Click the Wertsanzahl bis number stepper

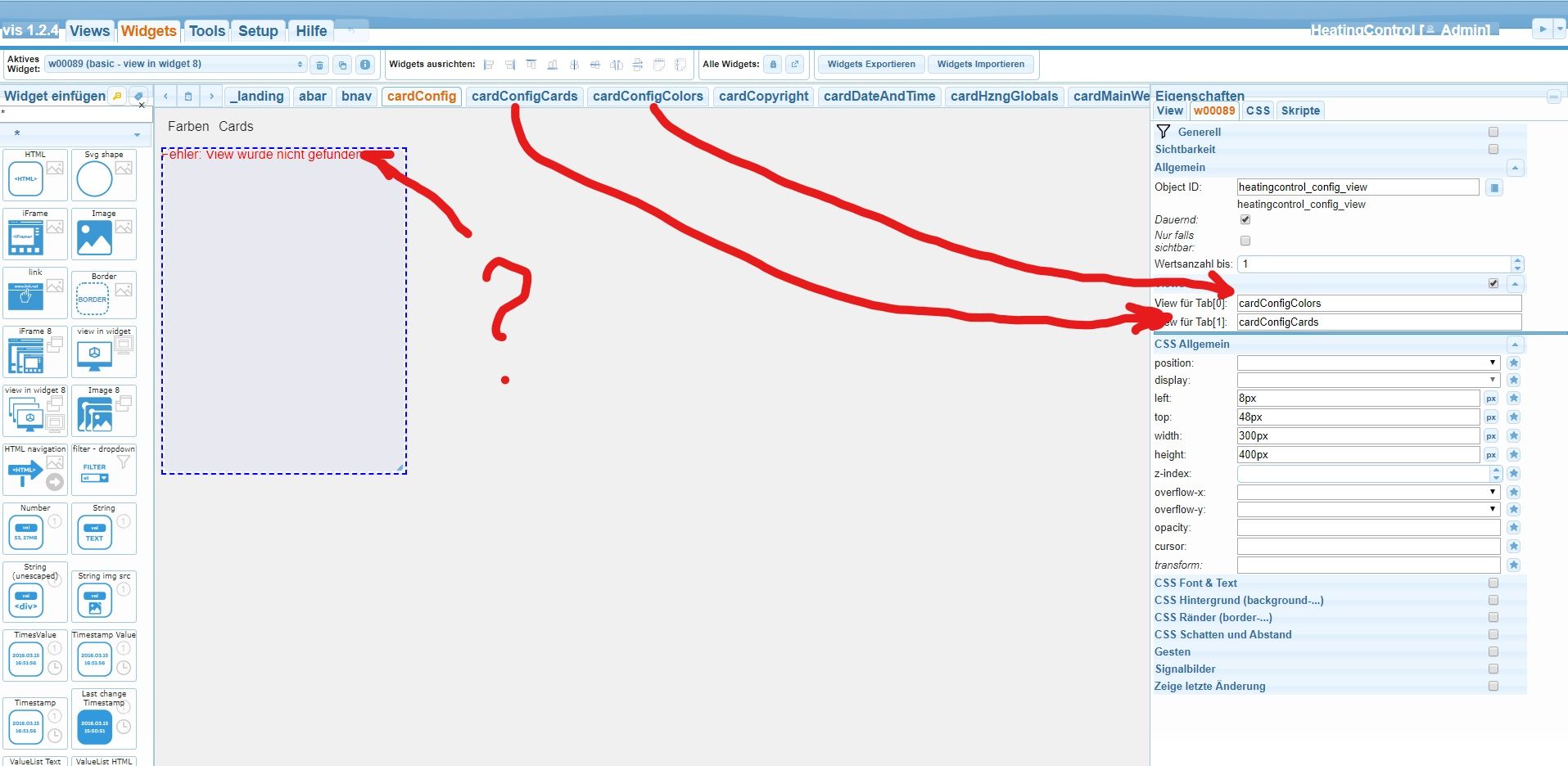(x=1517, y=264)
